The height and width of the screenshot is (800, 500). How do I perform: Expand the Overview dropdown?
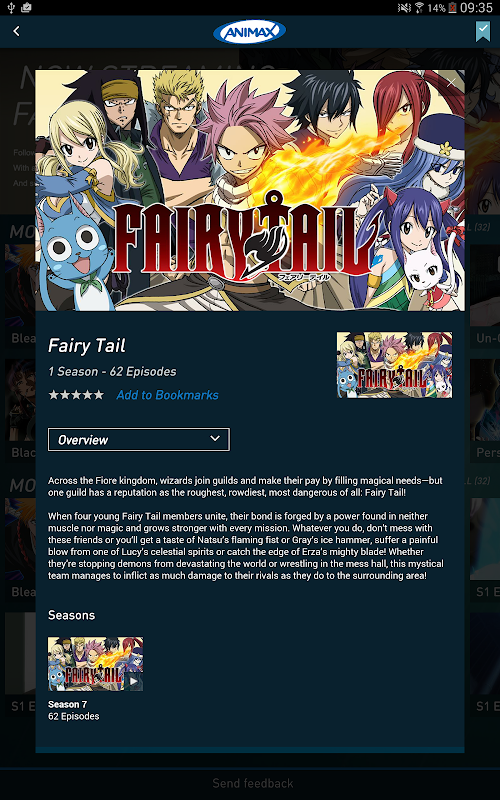coord(139,439)
